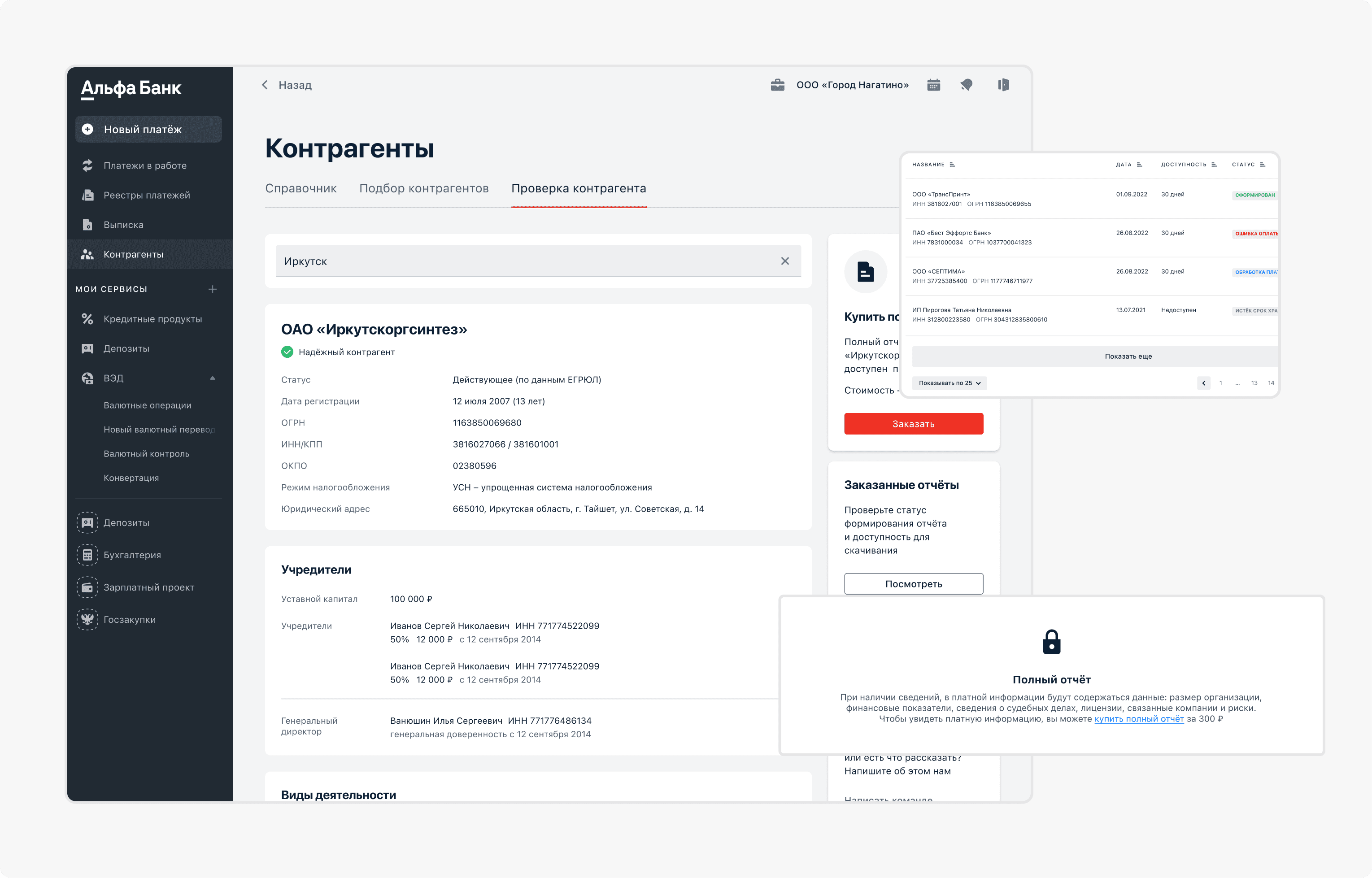Collapse the ВЭД section arrow

213,378
